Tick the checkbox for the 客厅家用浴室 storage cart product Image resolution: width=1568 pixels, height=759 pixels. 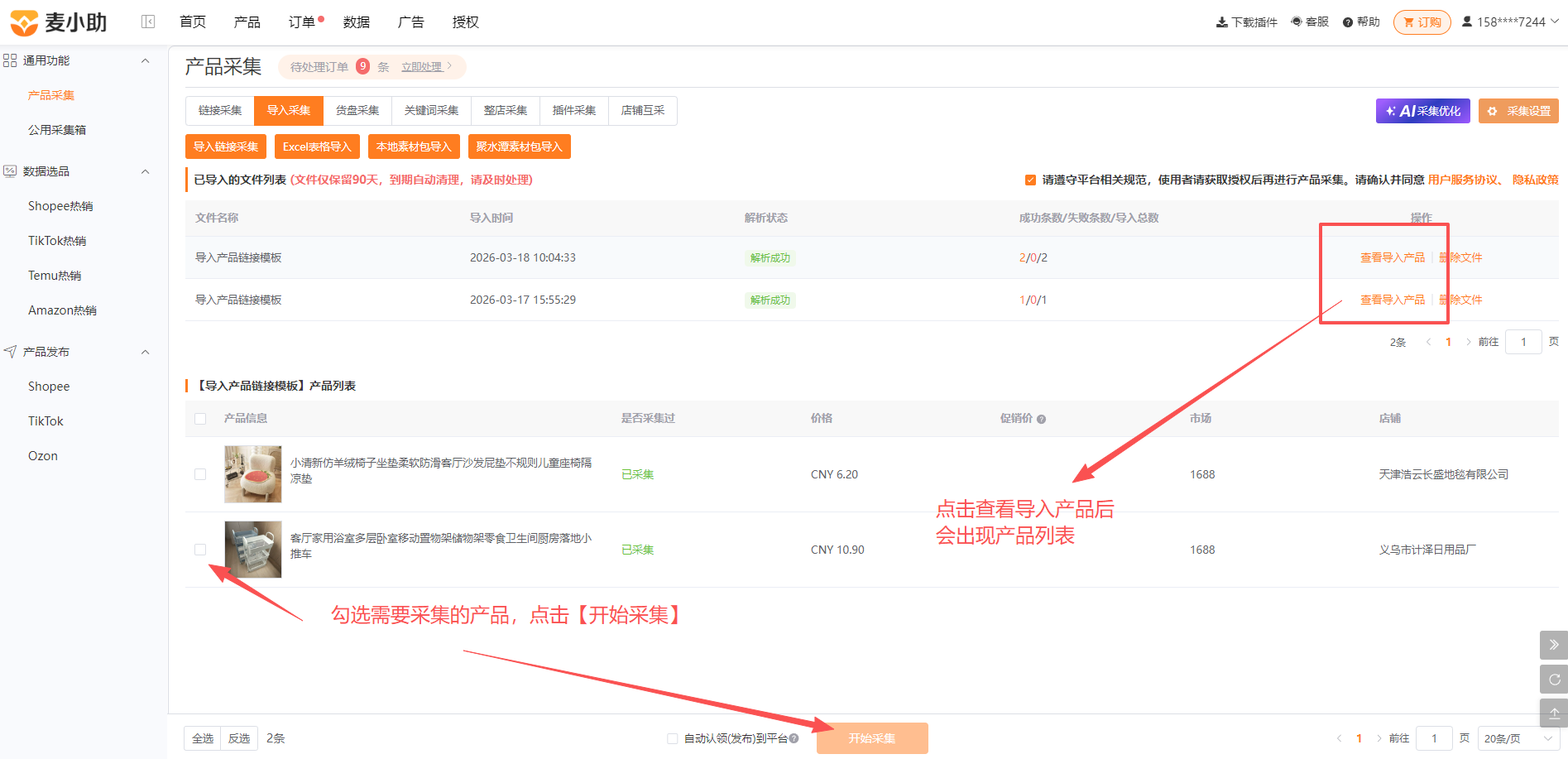pyautogui.click(x=200, y=550)
